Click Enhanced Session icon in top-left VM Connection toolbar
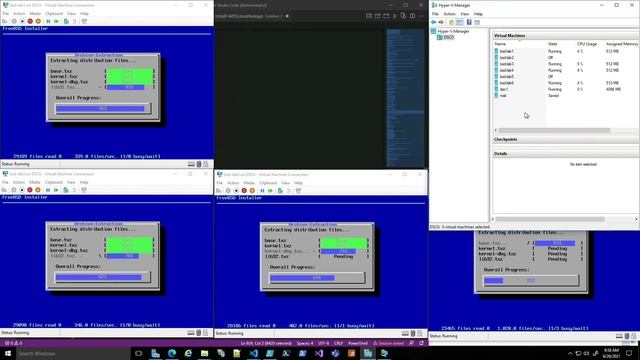 (x=84, y=21)
